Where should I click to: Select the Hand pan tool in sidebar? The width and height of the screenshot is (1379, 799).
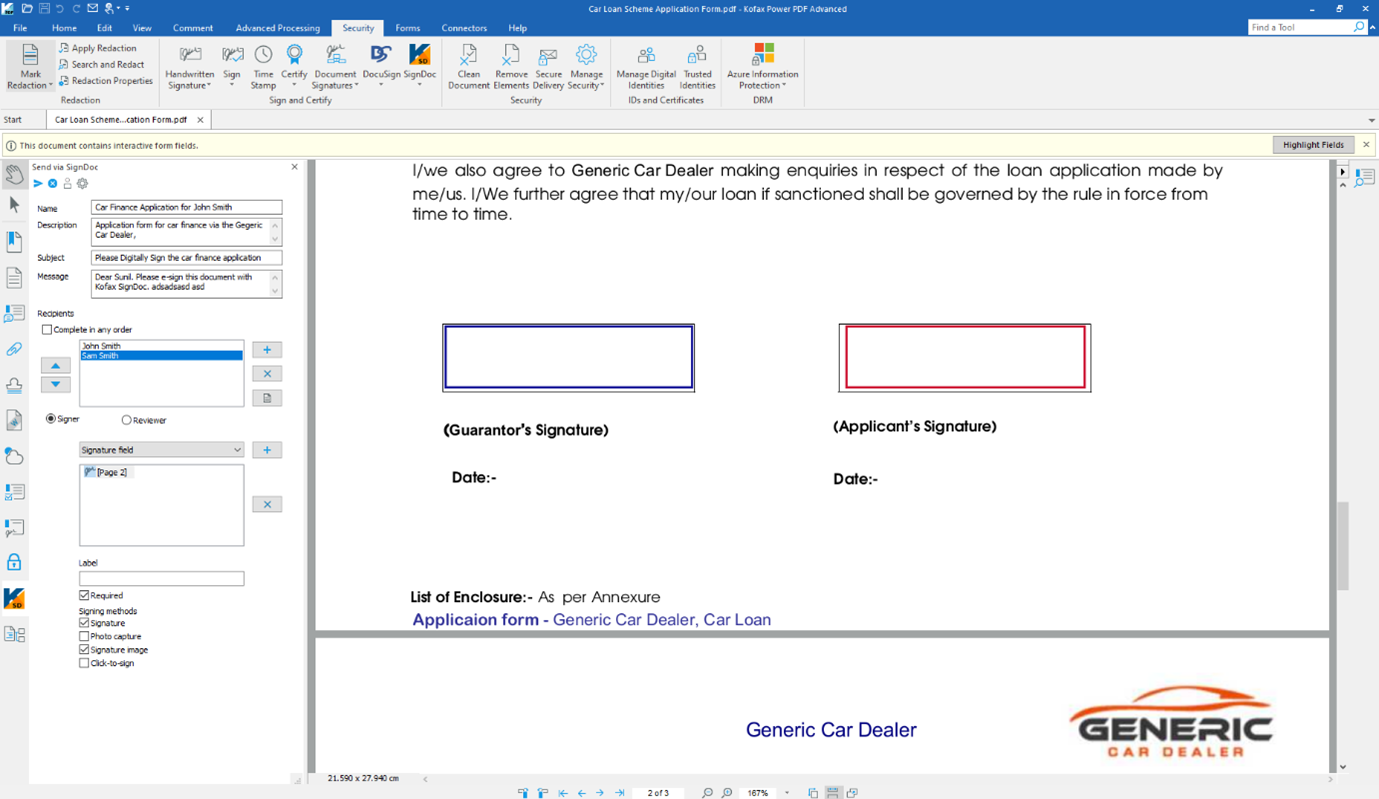[x=14, y=173]
